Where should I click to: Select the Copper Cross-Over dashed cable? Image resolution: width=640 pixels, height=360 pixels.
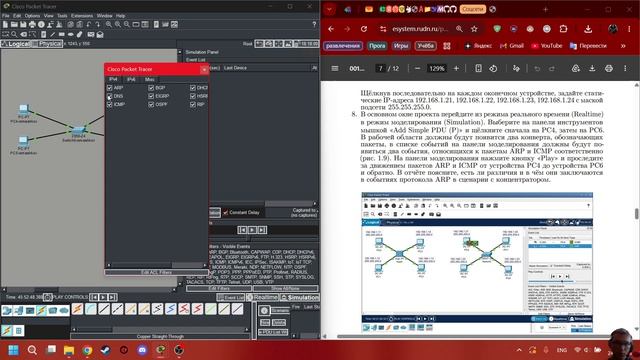pyautogui.click(x=118, y=309)
